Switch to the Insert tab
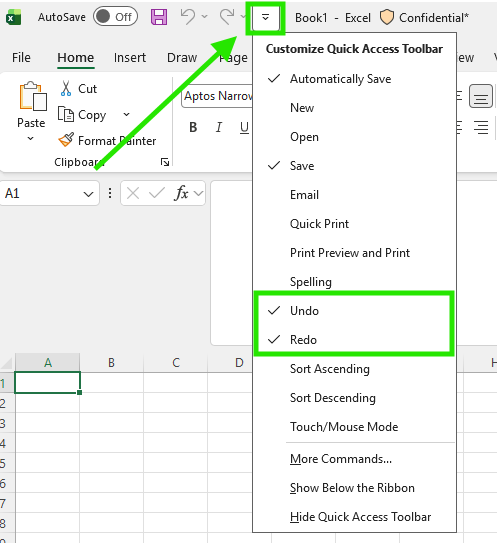 [x=130, y=57]
